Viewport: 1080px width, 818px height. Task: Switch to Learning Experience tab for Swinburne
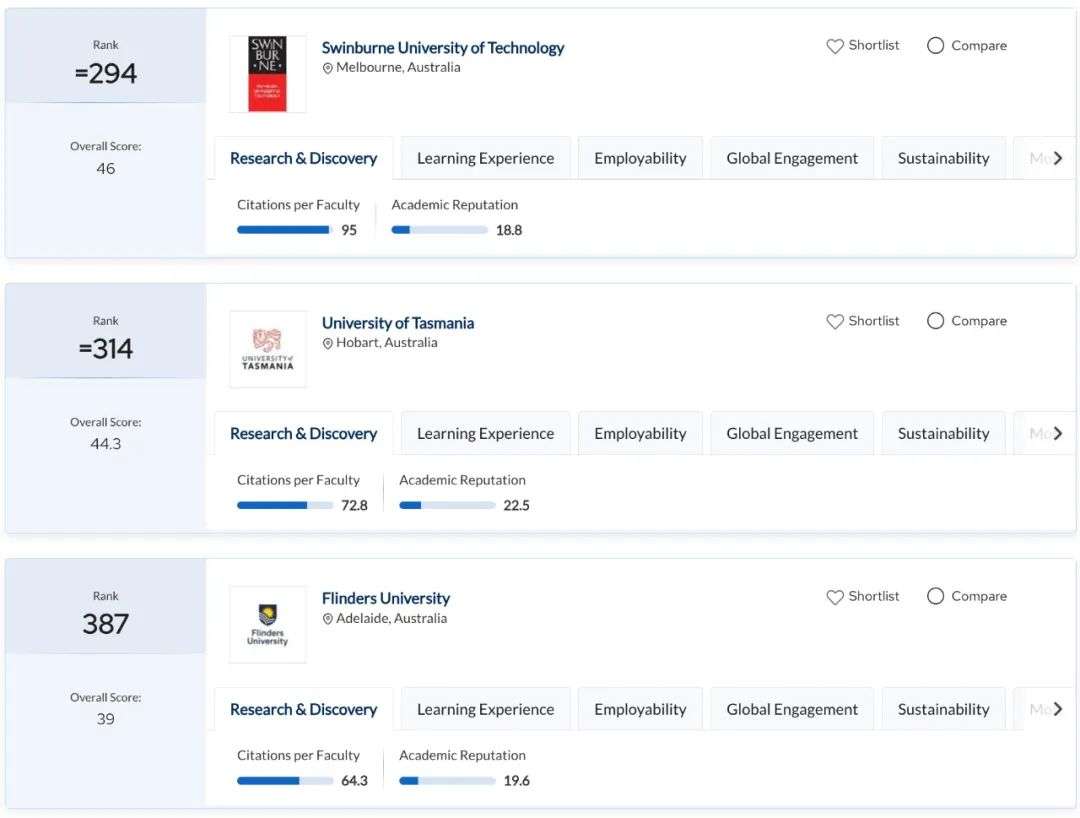pos(485,158)
